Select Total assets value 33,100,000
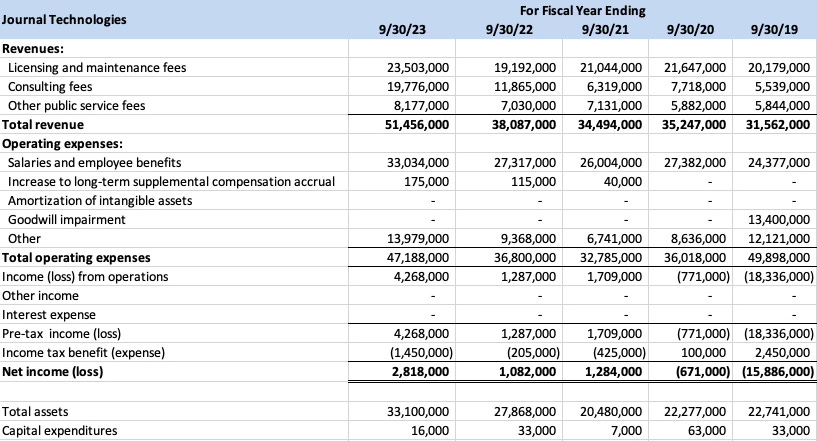Viewport: 817px width, 441px height. (x=416, y=411)
